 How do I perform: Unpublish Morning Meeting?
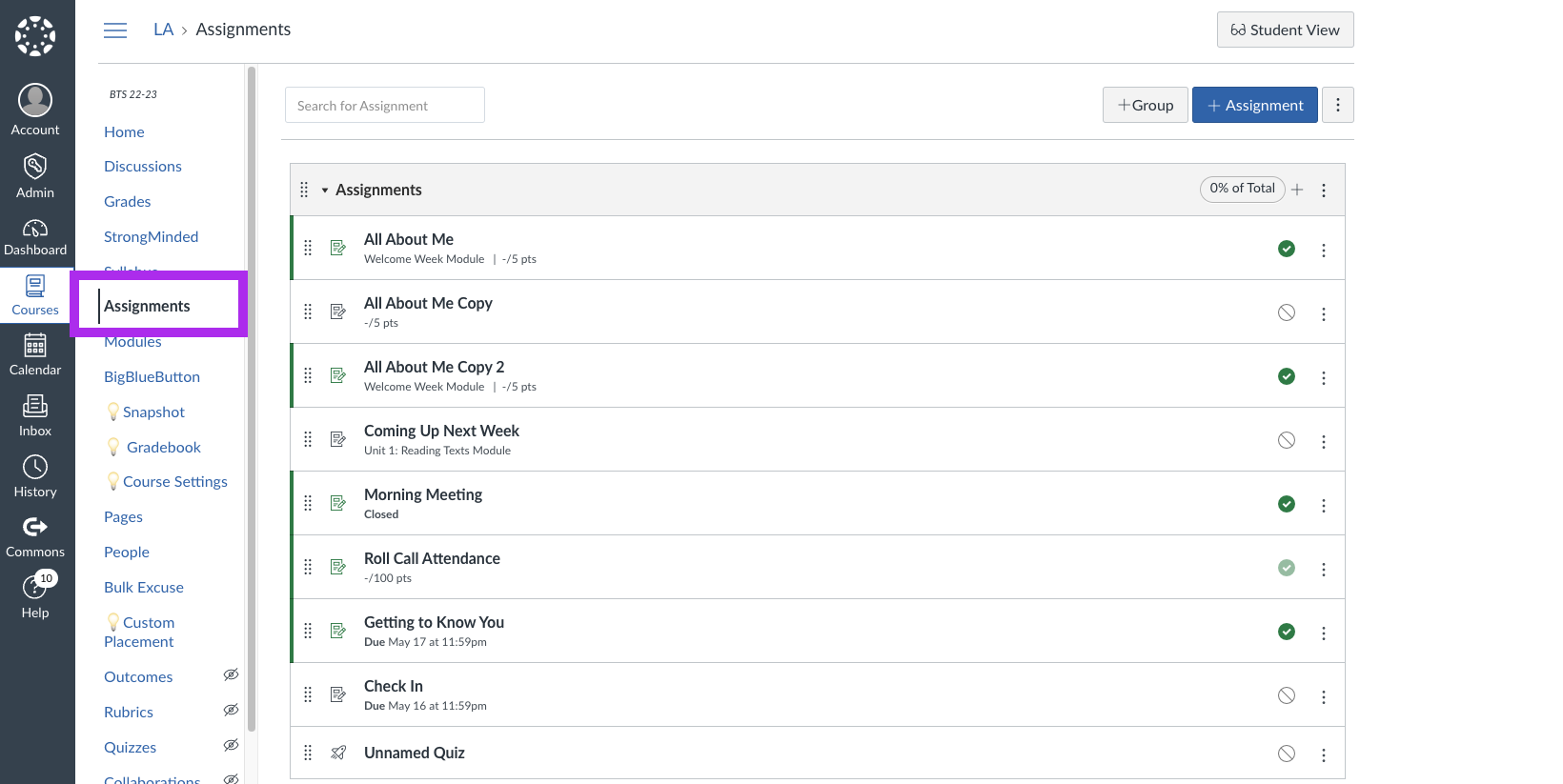(x=1287, y=504)
